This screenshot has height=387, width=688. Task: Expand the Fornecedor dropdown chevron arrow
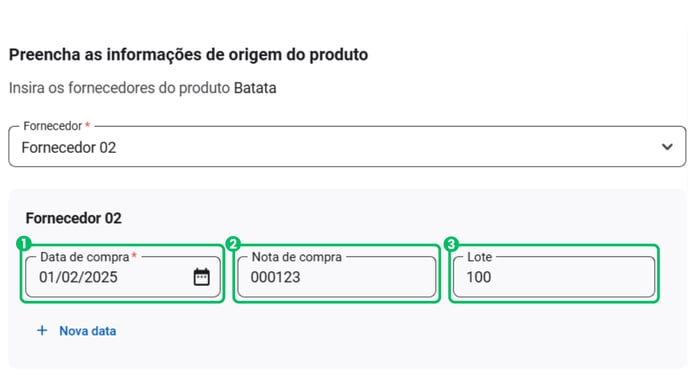667,147
